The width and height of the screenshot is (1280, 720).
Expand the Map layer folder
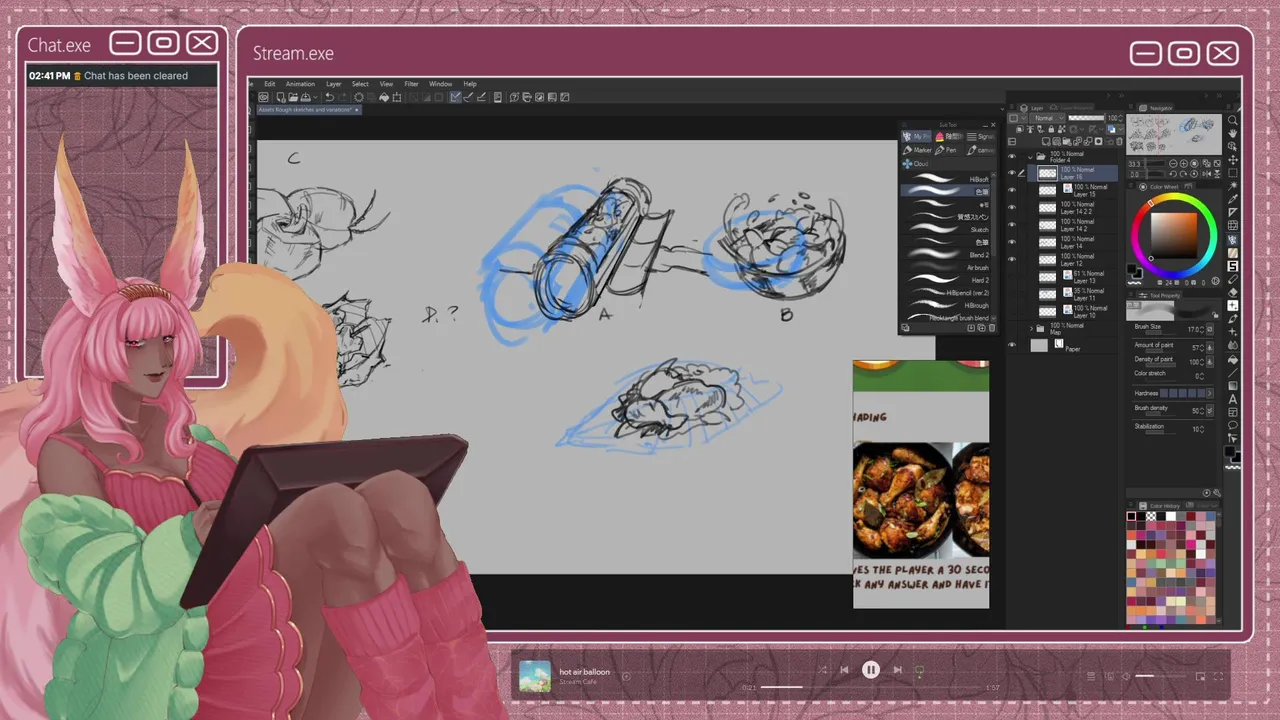pos(1031,328)
